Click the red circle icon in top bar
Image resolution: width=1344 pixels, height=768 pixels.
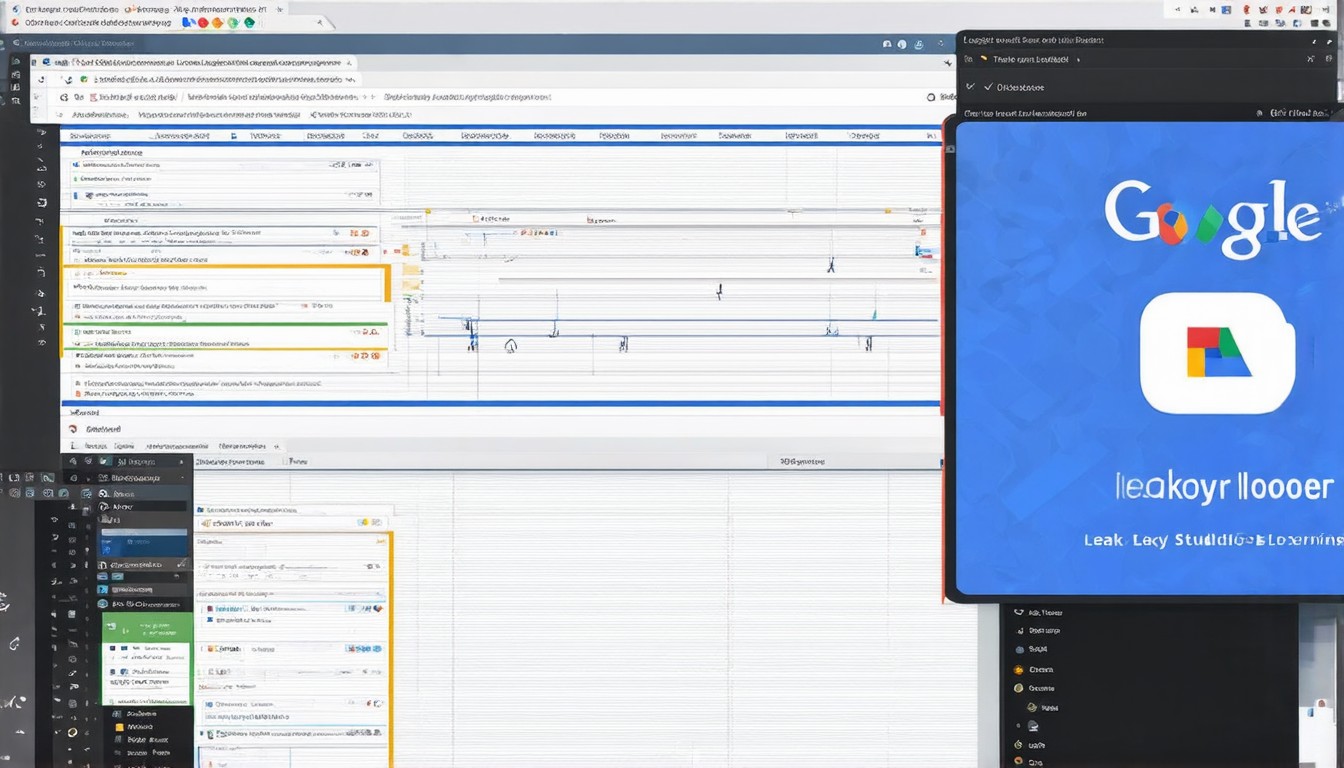click(x=203, y=22)
